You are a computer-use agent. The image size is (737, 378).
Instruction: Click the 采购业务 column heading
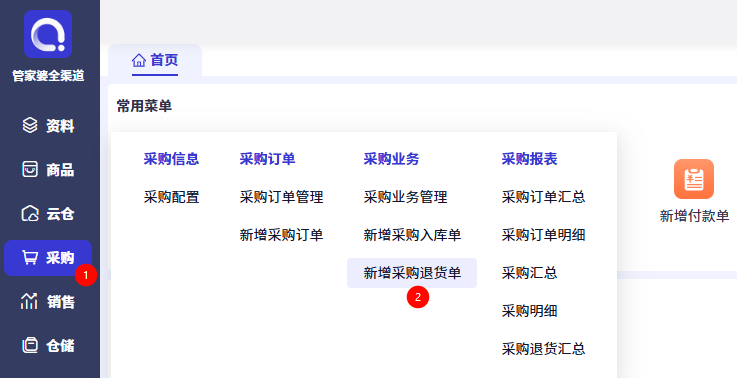pyautogui.click(x=391, y=159)
